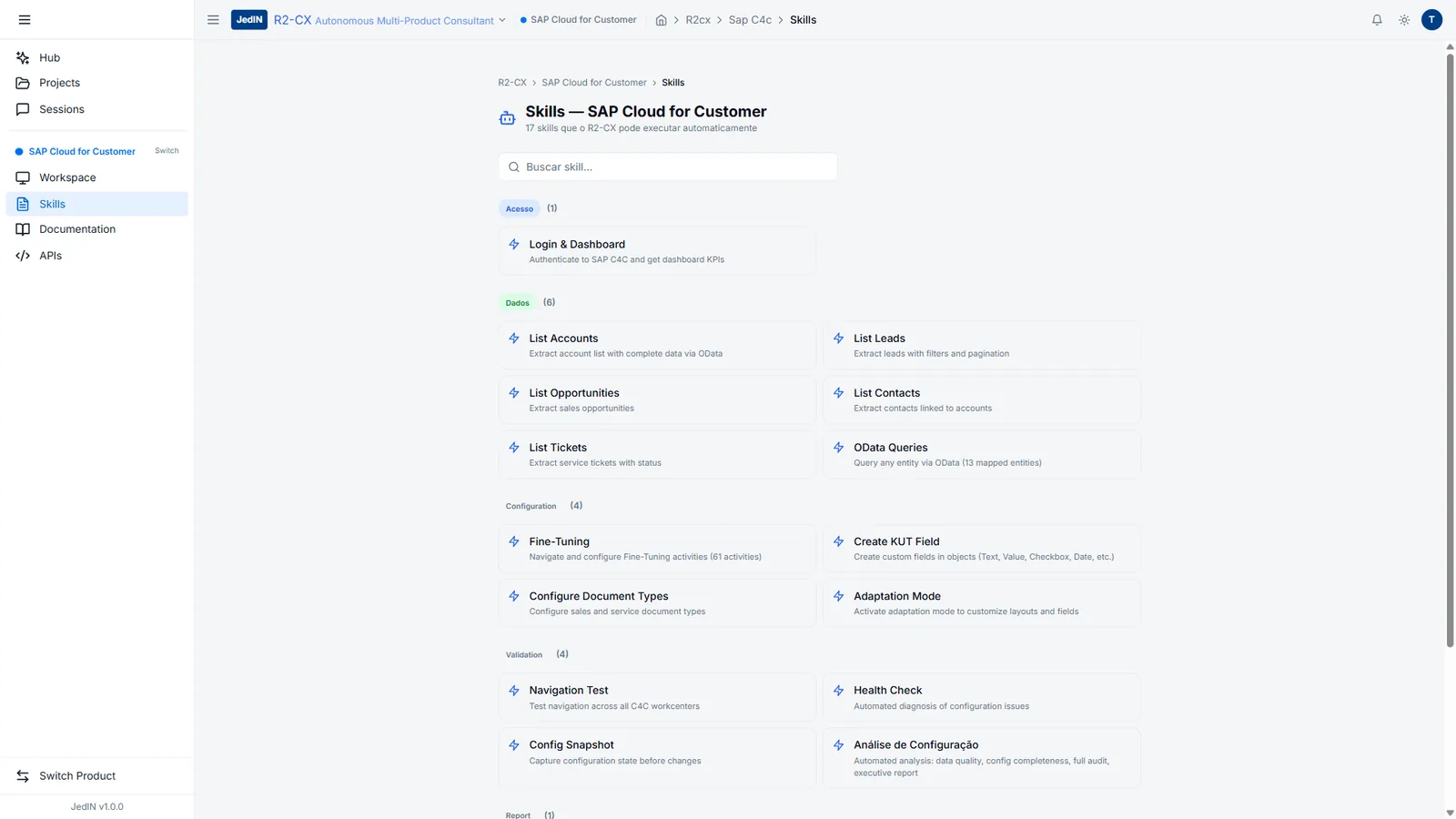This screenshot has width=1456, height=819.
Task: Click the Validation section label
Action: [x=524, y=655]
